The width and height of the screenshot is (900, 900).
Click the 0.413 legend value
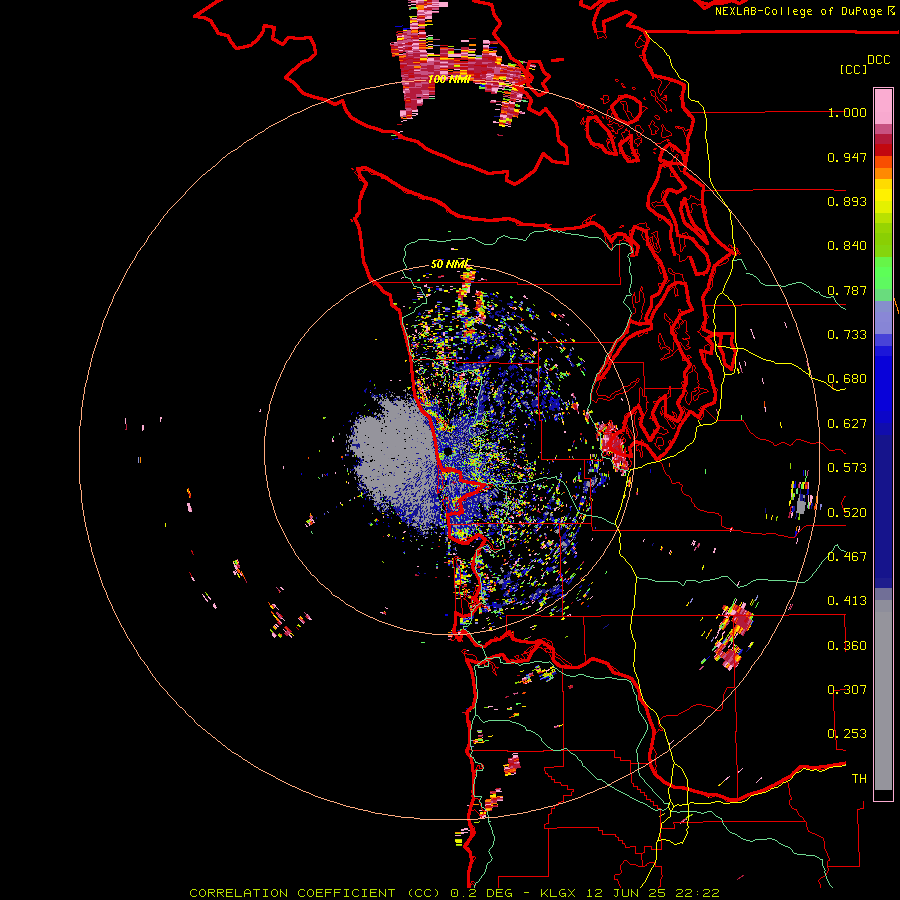point(847,601)
